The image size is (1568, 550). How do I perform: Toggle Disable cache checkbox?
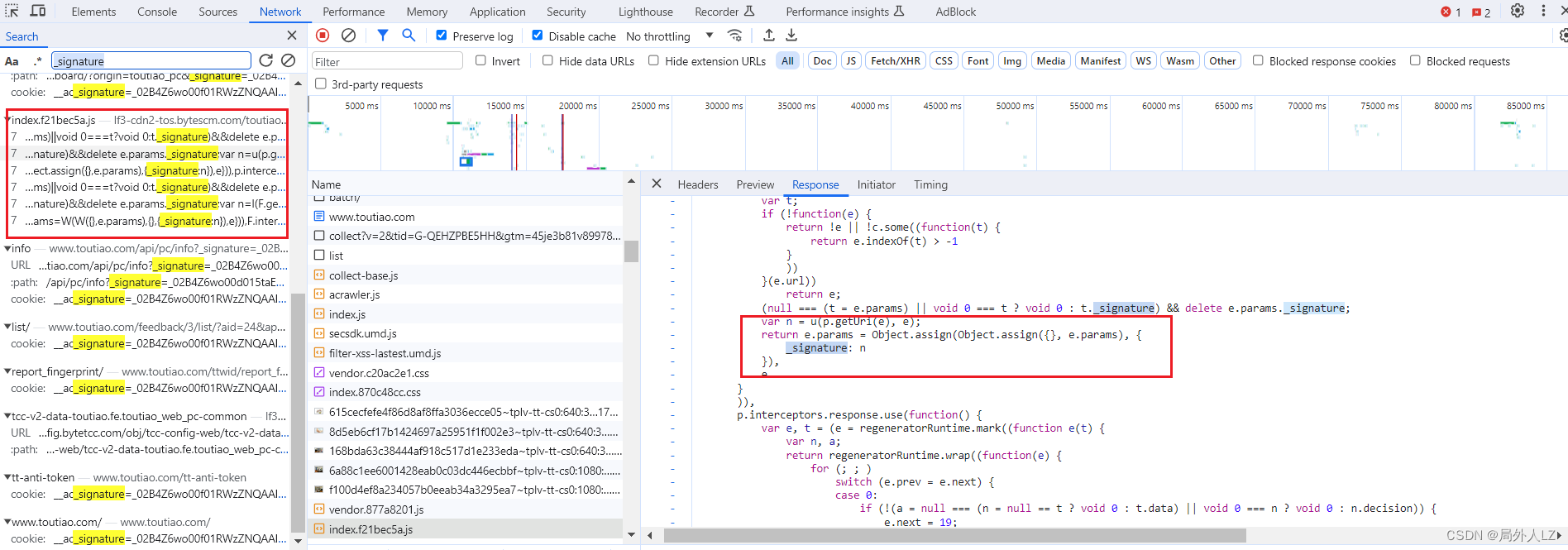point(538,36)
